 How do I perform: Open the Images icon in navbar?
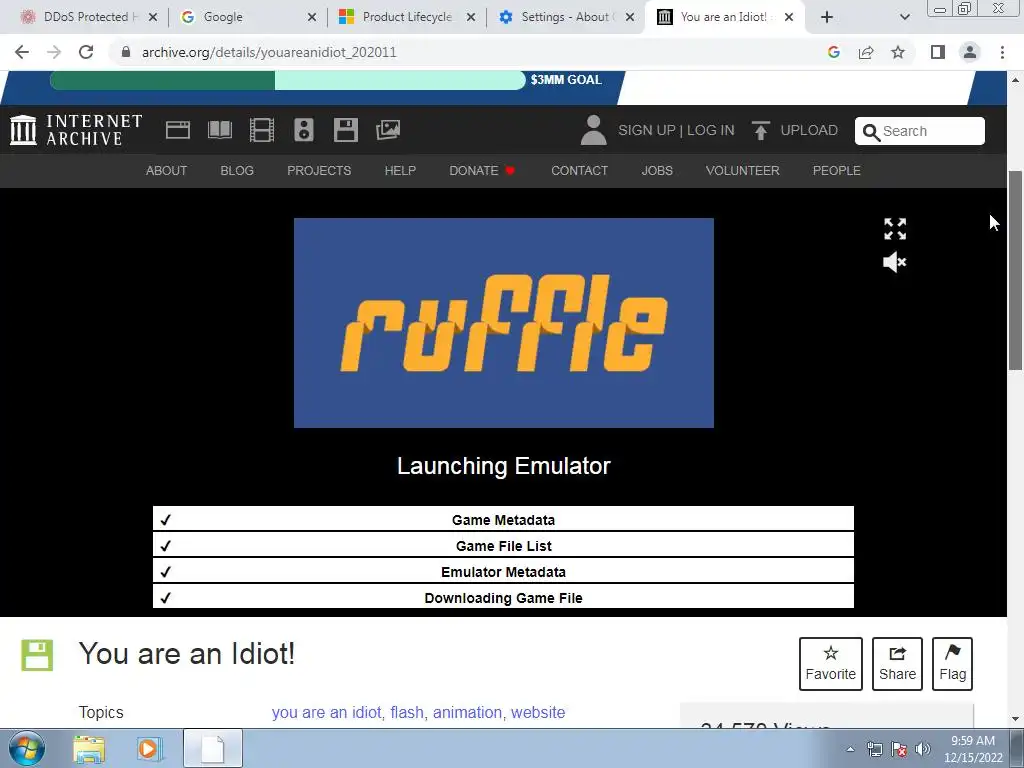[x=388, y=130]
